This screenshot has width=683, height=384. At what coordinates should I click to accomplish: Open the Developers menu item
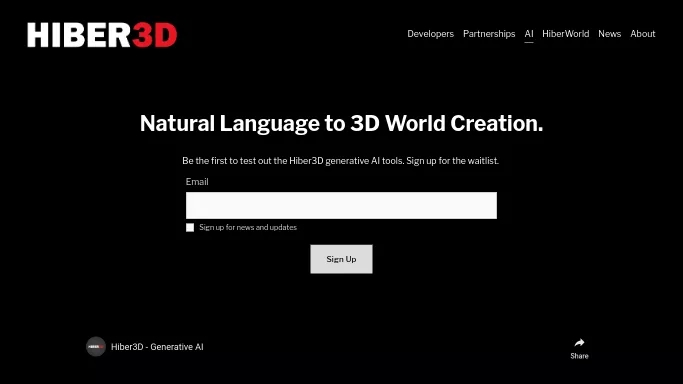click(x=430, y=34)
